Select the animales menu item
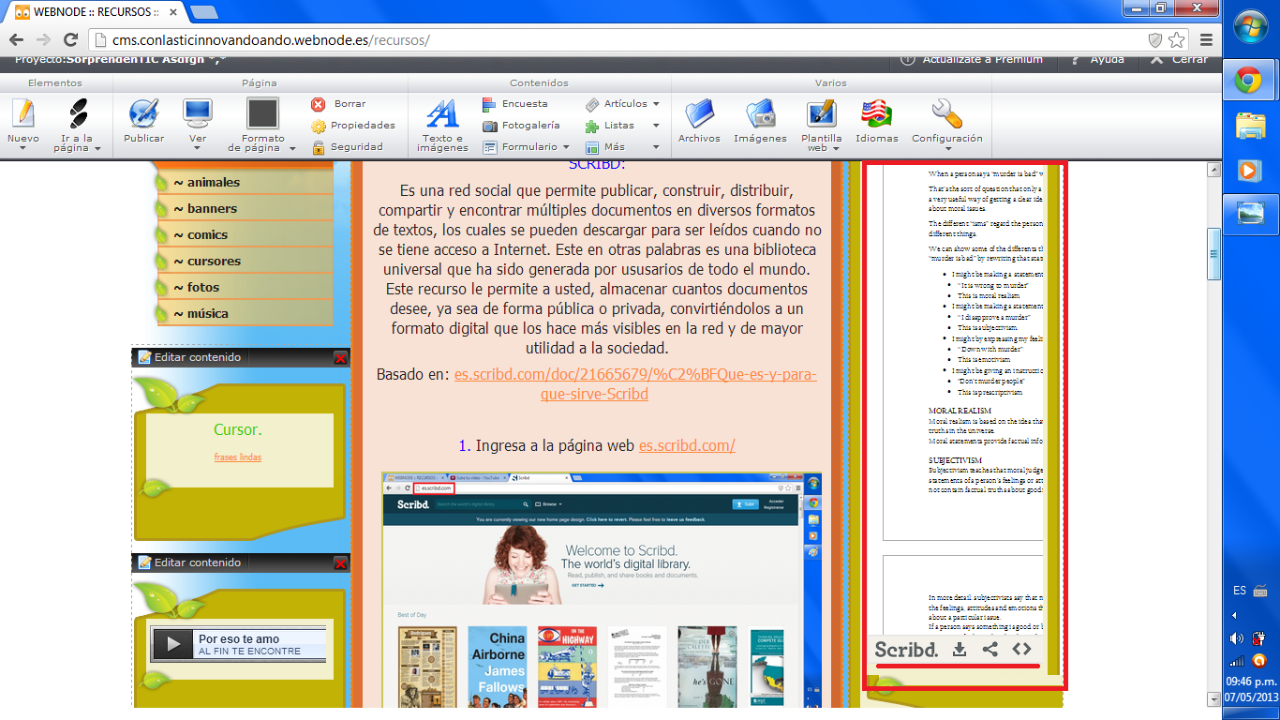The height and width of the screenshot is (720, 1280). [213, 182]
